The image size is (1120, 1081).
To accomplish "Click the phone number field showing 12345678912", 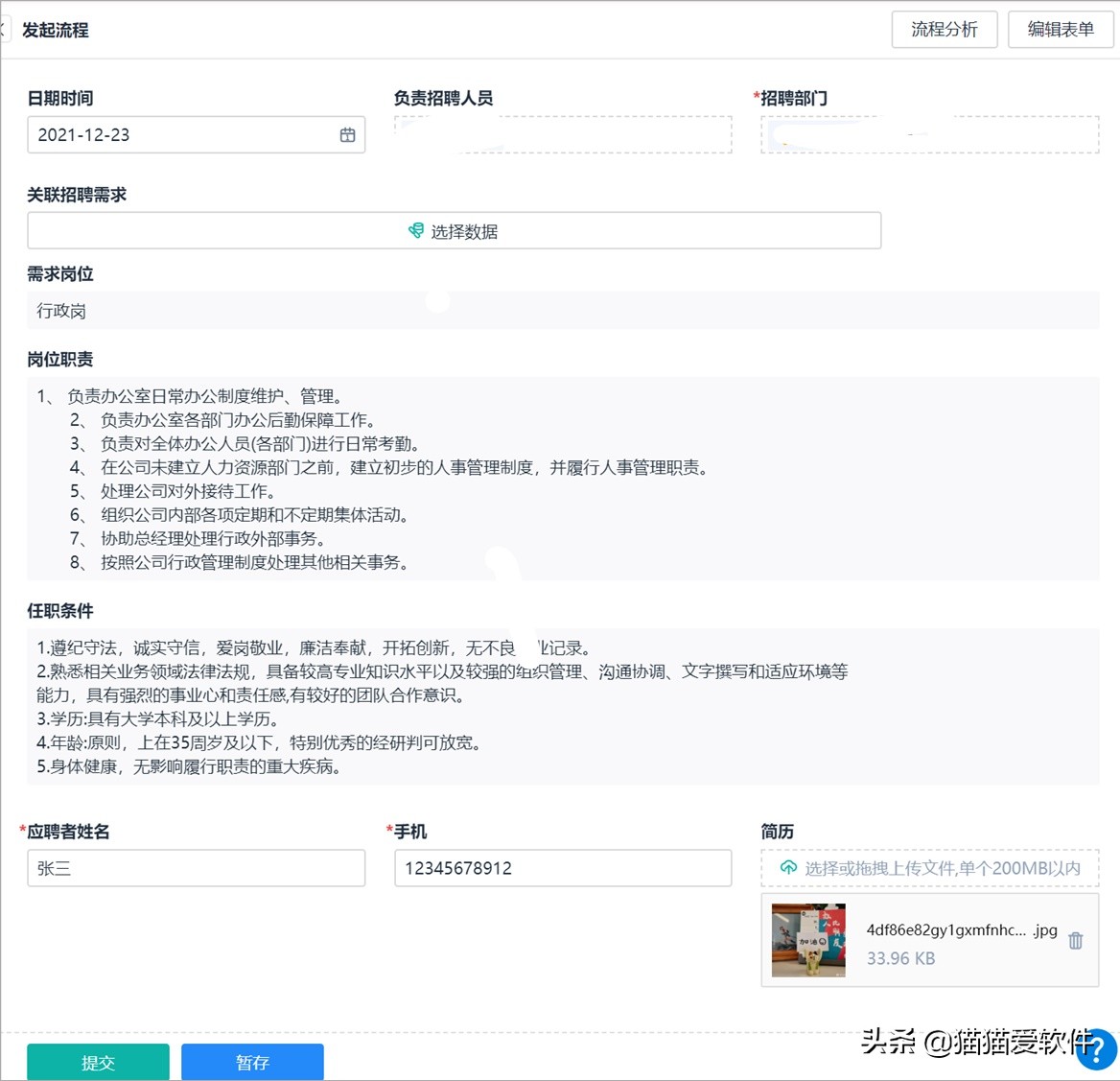I will tap(563, 868).
